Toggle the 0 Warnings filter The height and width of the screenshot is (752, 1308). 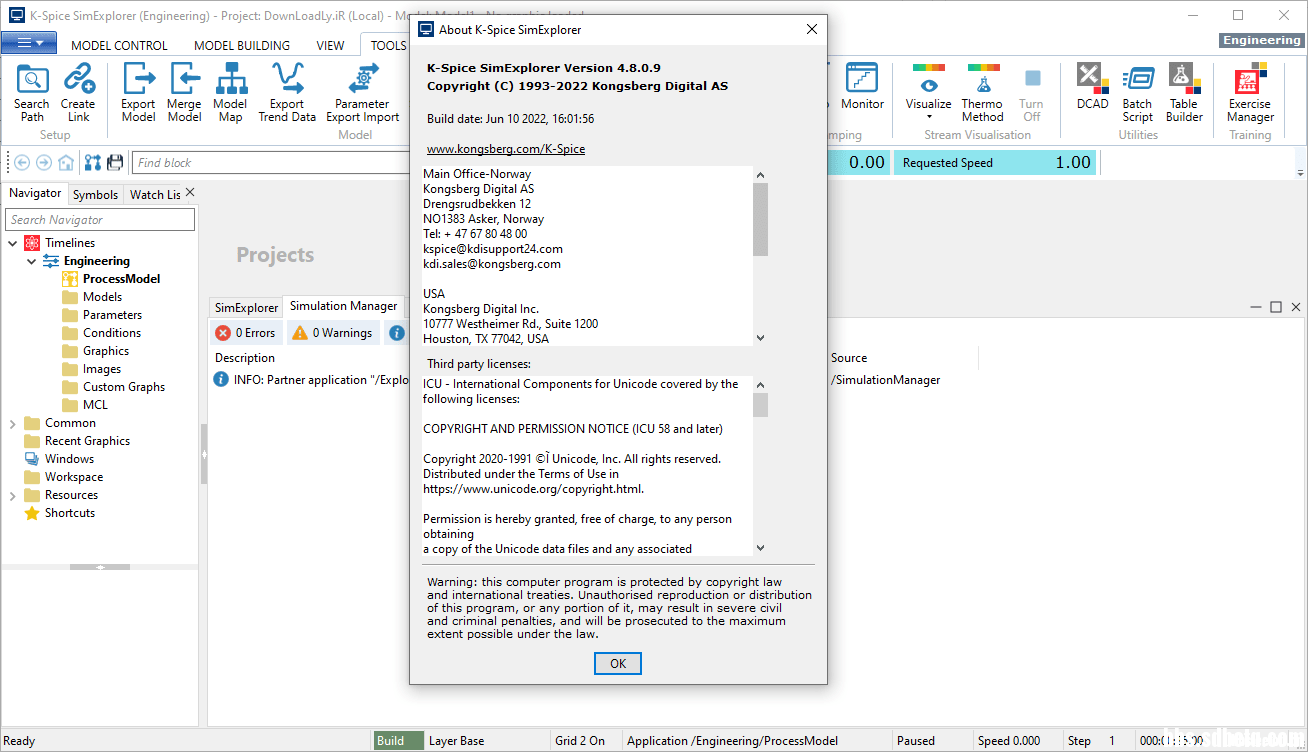pos(332,333)
